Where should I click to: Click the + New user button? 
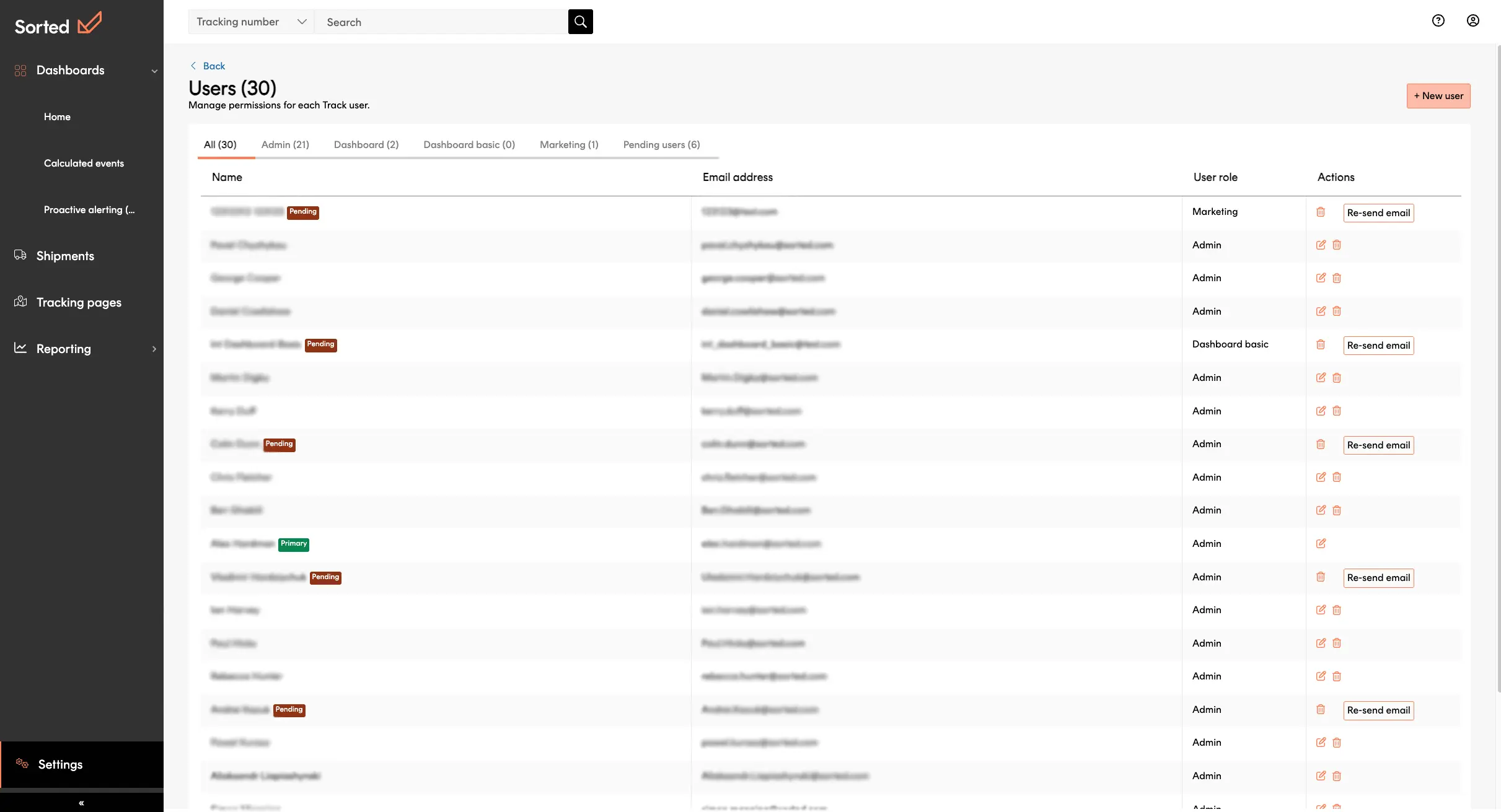(1439, 95)
